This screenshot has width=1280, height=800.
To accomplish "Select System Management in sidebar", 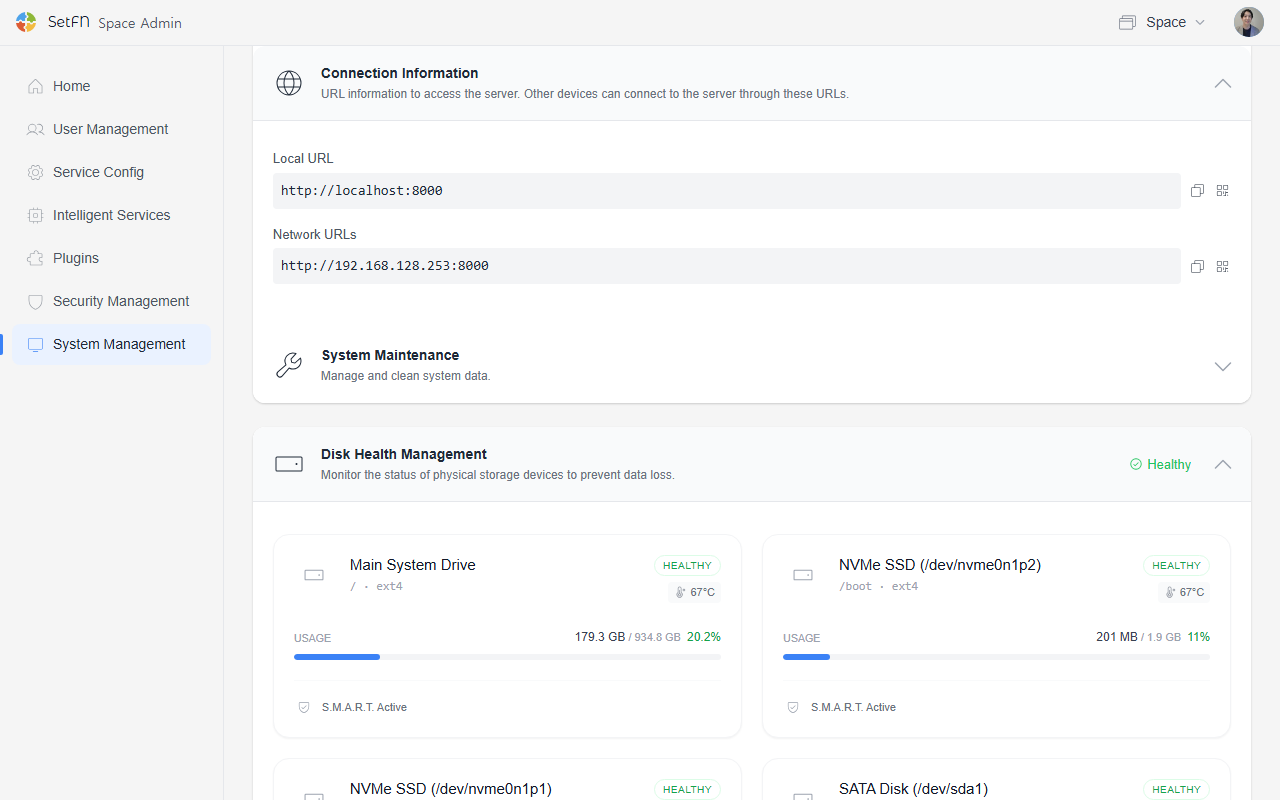I will click(112, 344).
